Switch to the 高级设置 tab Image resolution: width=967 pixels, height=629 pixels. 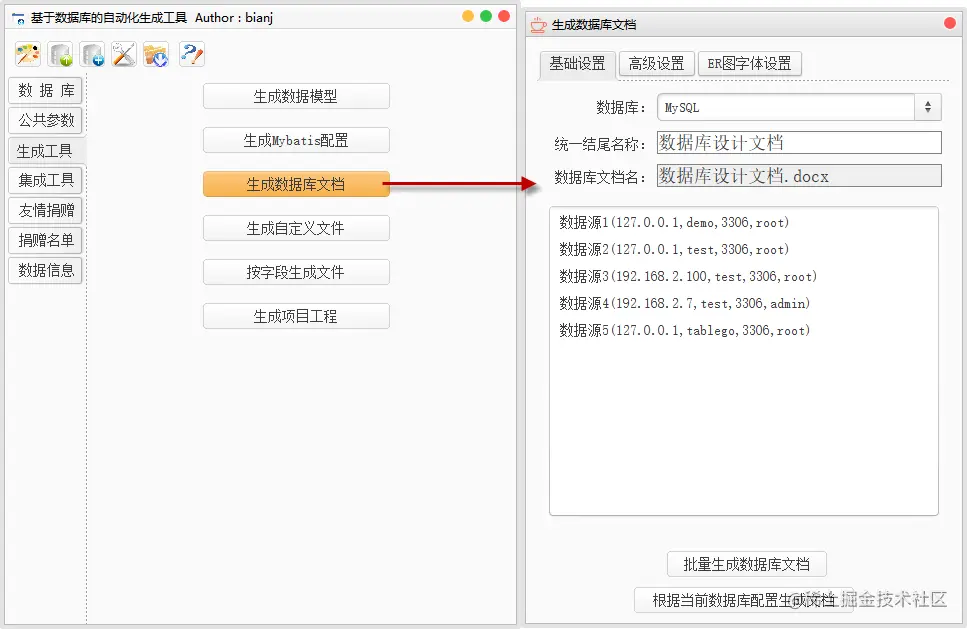657,64
